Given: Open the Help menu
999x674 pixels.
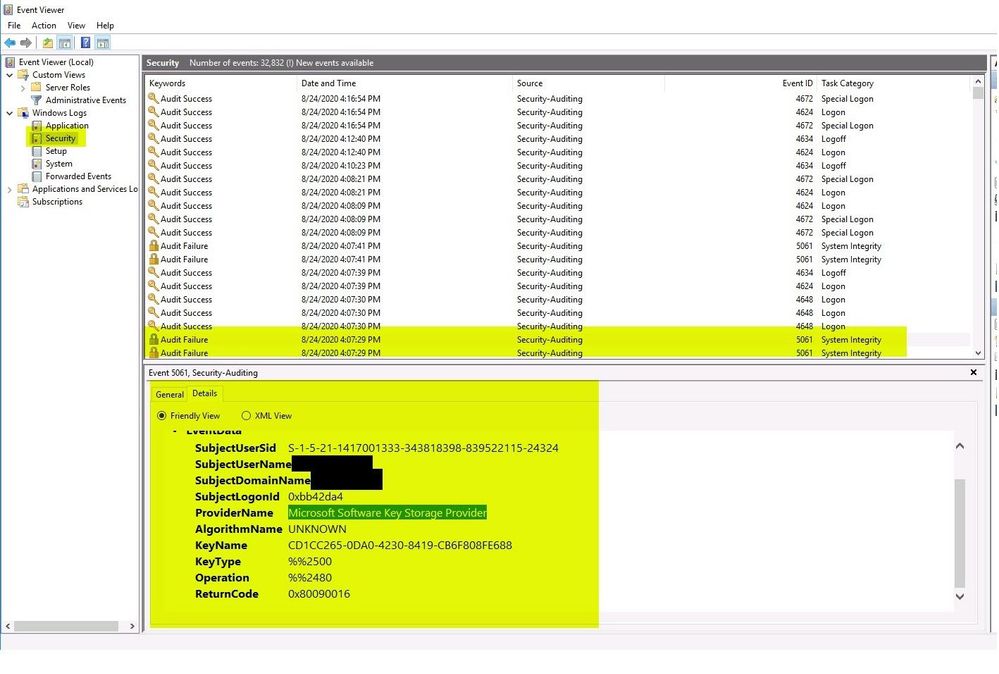Looking at the screenshot, I should [105, 25].
